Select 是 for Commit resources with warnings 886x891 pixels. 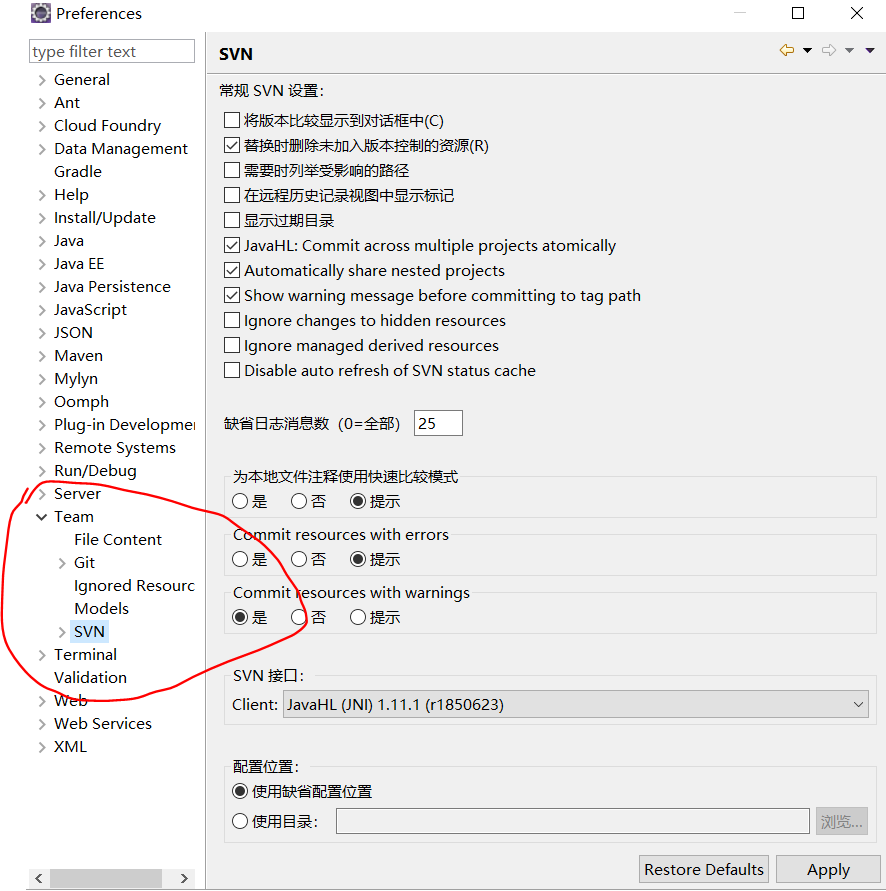[x=240, y=617]
